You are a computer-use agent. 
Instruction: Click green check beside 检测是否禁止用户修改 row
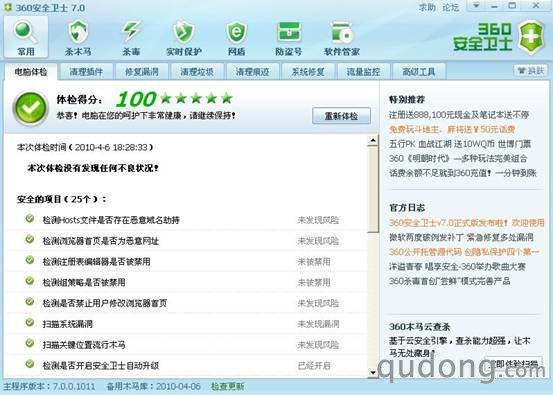30,302
